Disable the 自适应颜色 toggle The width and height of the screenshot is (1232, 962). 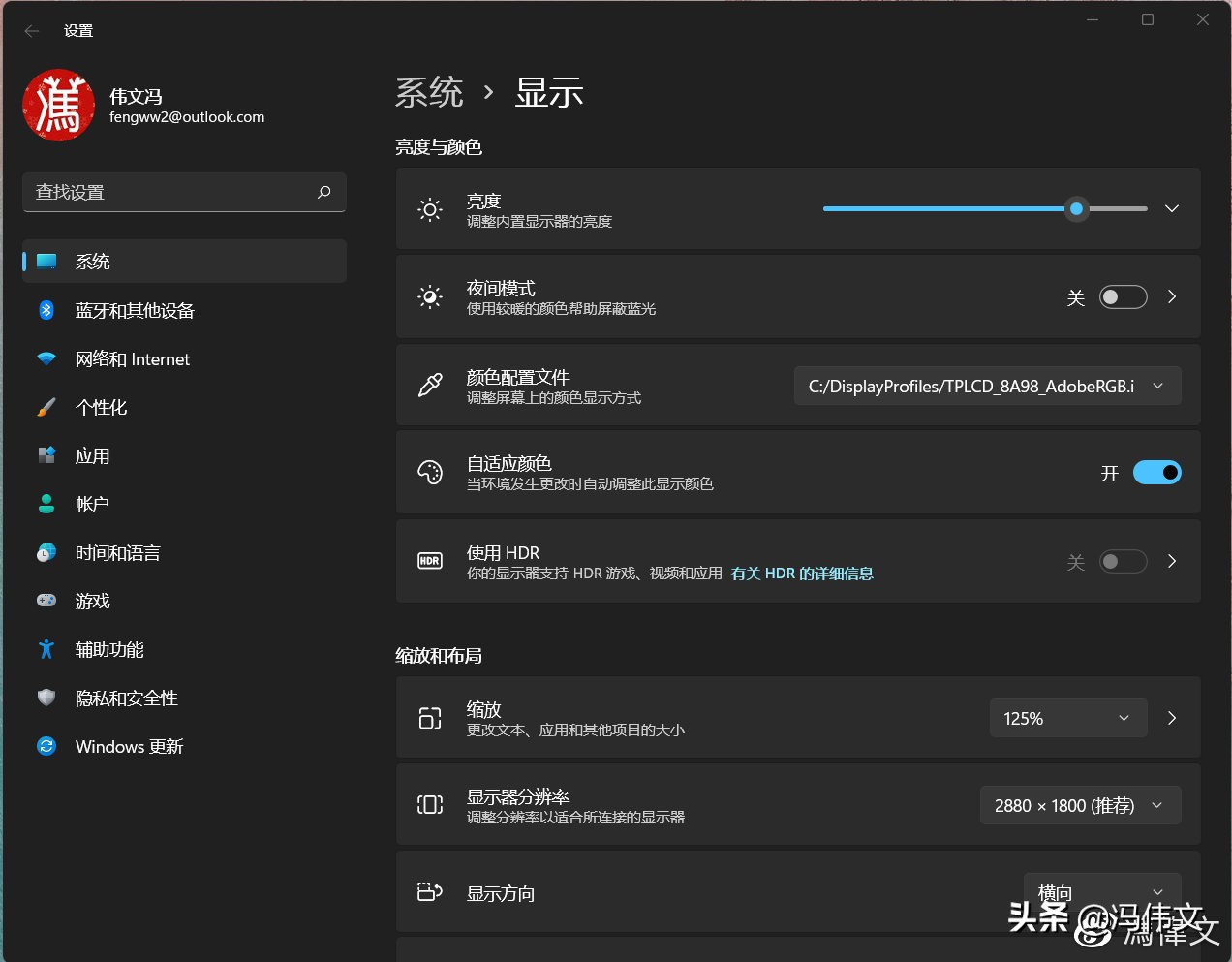[1156, 472]
